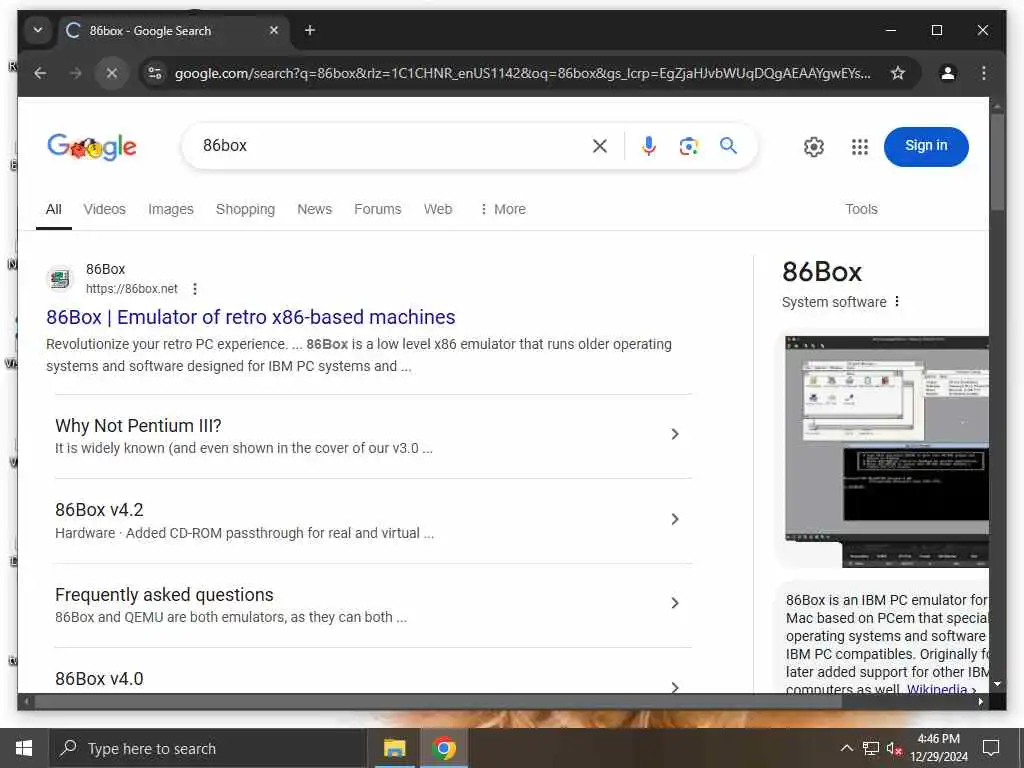The image size is (1024, 768).
Task: View site information icon in address bar
Action: pyautogui.click(x=155, y=73)
